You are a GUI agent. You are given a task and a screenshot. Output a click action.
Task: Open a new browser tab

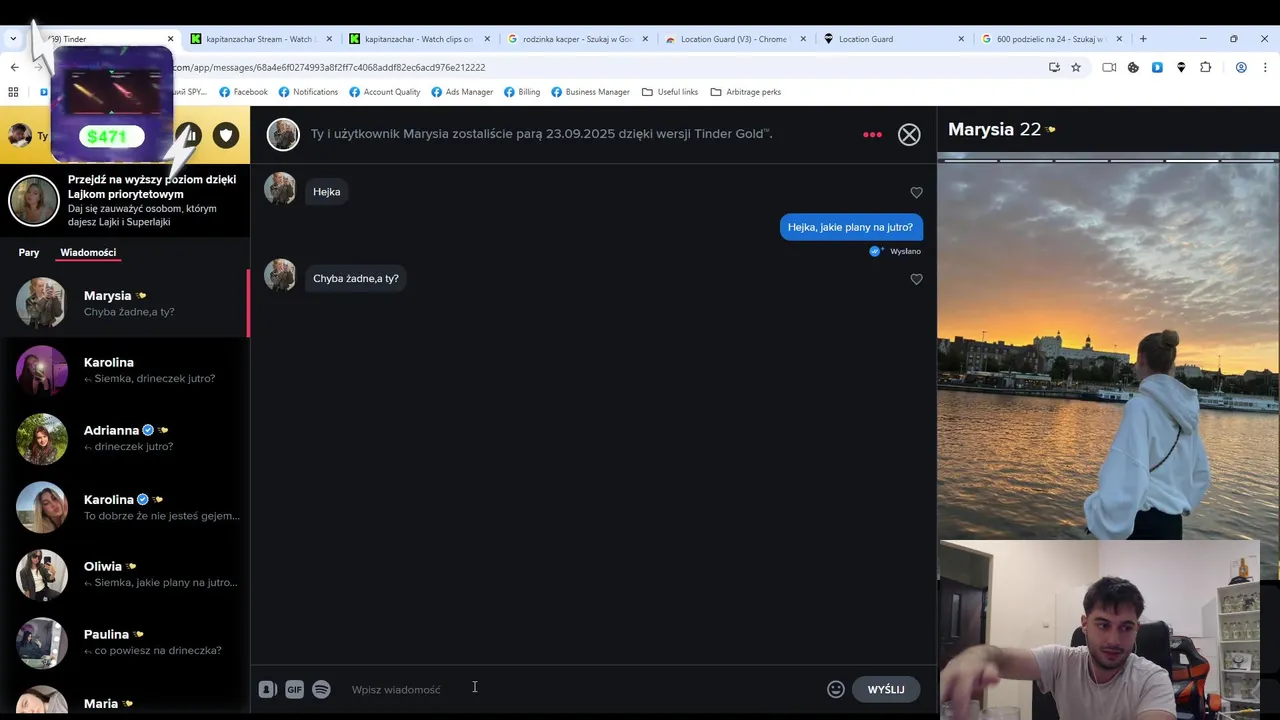click(x=1143, y=39)
